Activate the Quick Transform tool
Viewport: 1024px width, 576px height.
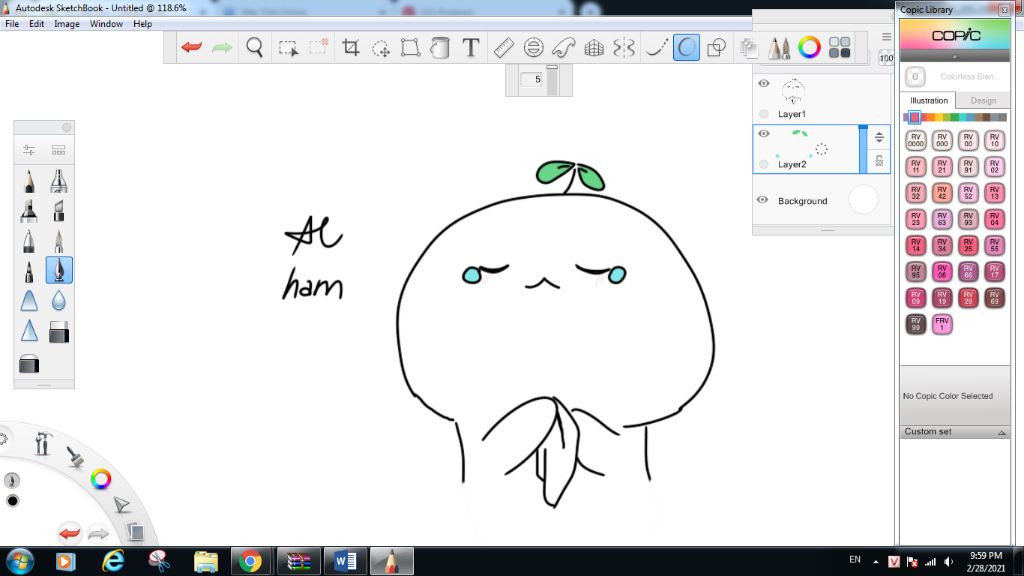(381, 48)
